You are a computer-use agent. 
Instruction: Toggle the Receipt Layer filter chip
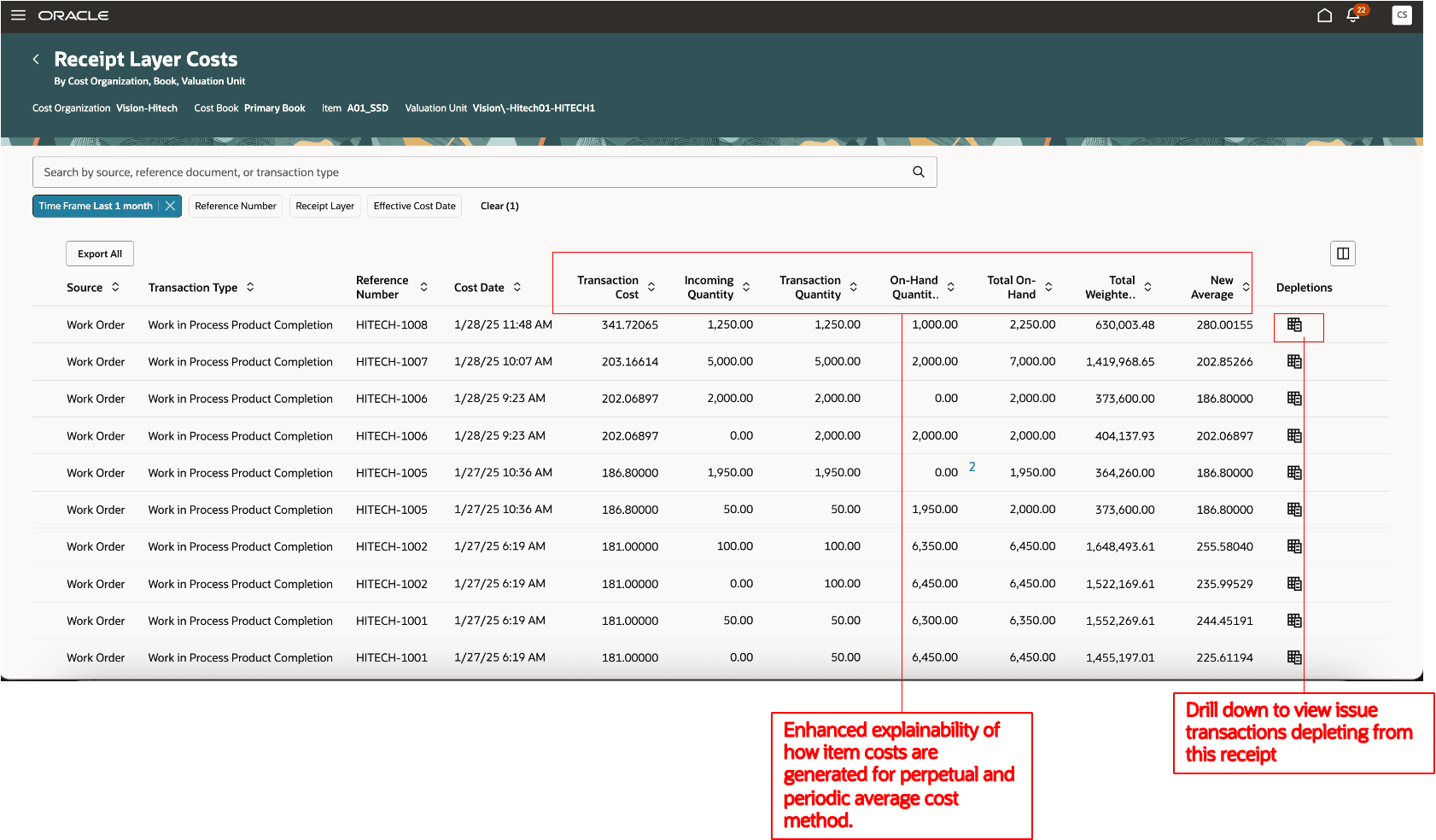324,206
